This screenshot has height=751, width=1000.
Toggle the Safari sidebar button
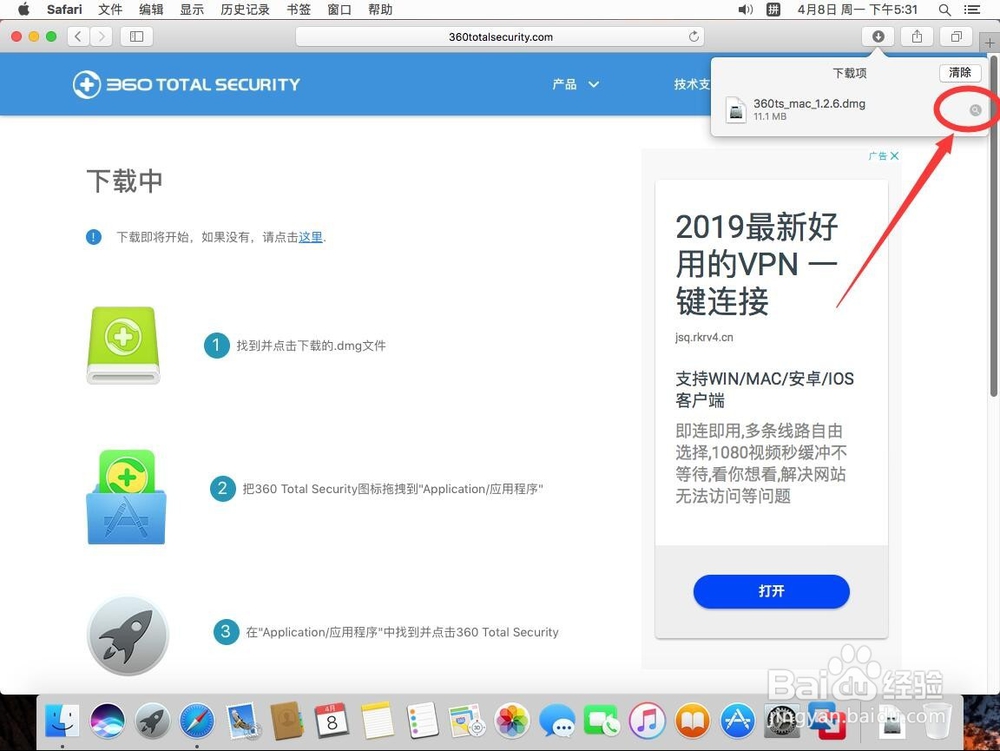tap(136, 36)
